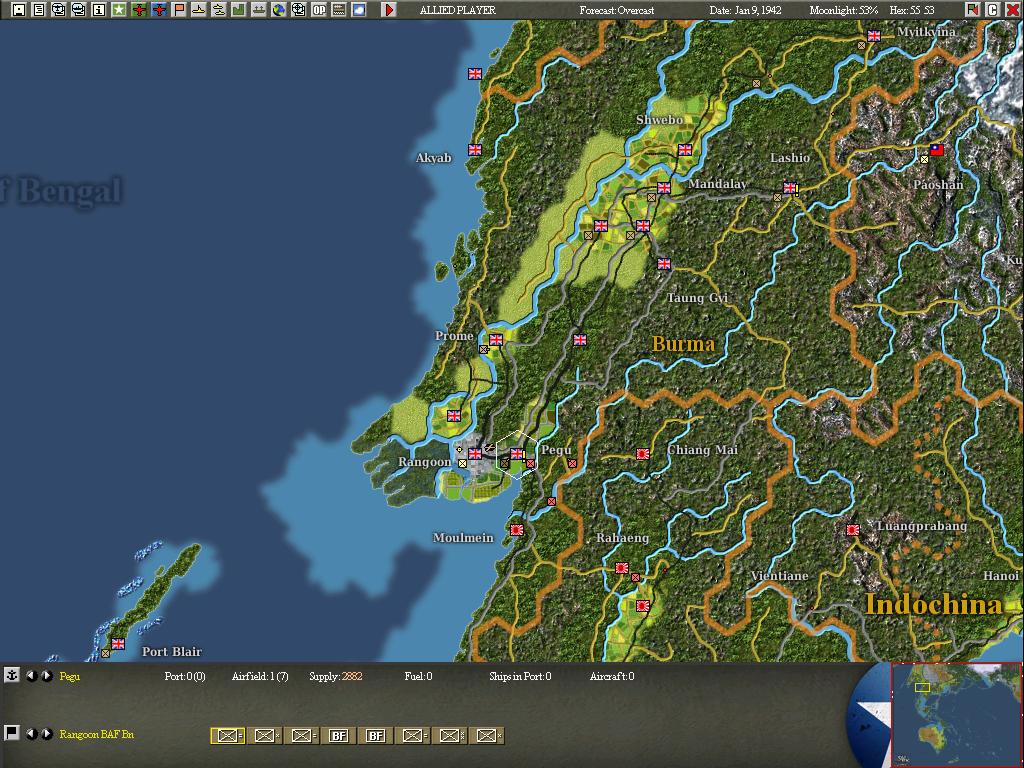Click the Aircraft: 0 text
Screen dimensions: 1024x768
[x=611, y=676]
